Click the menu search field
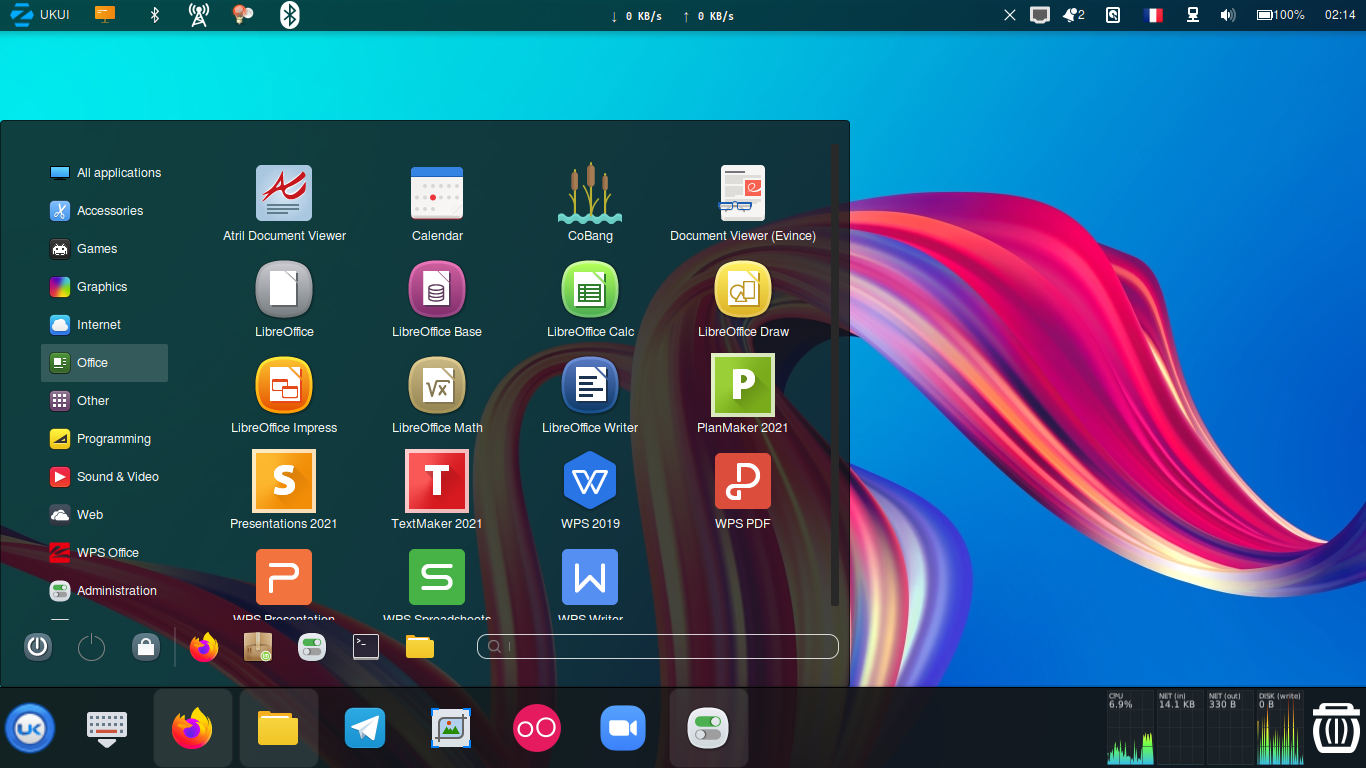Viewport: 1366px width, 768px height. tap(657, 647)
